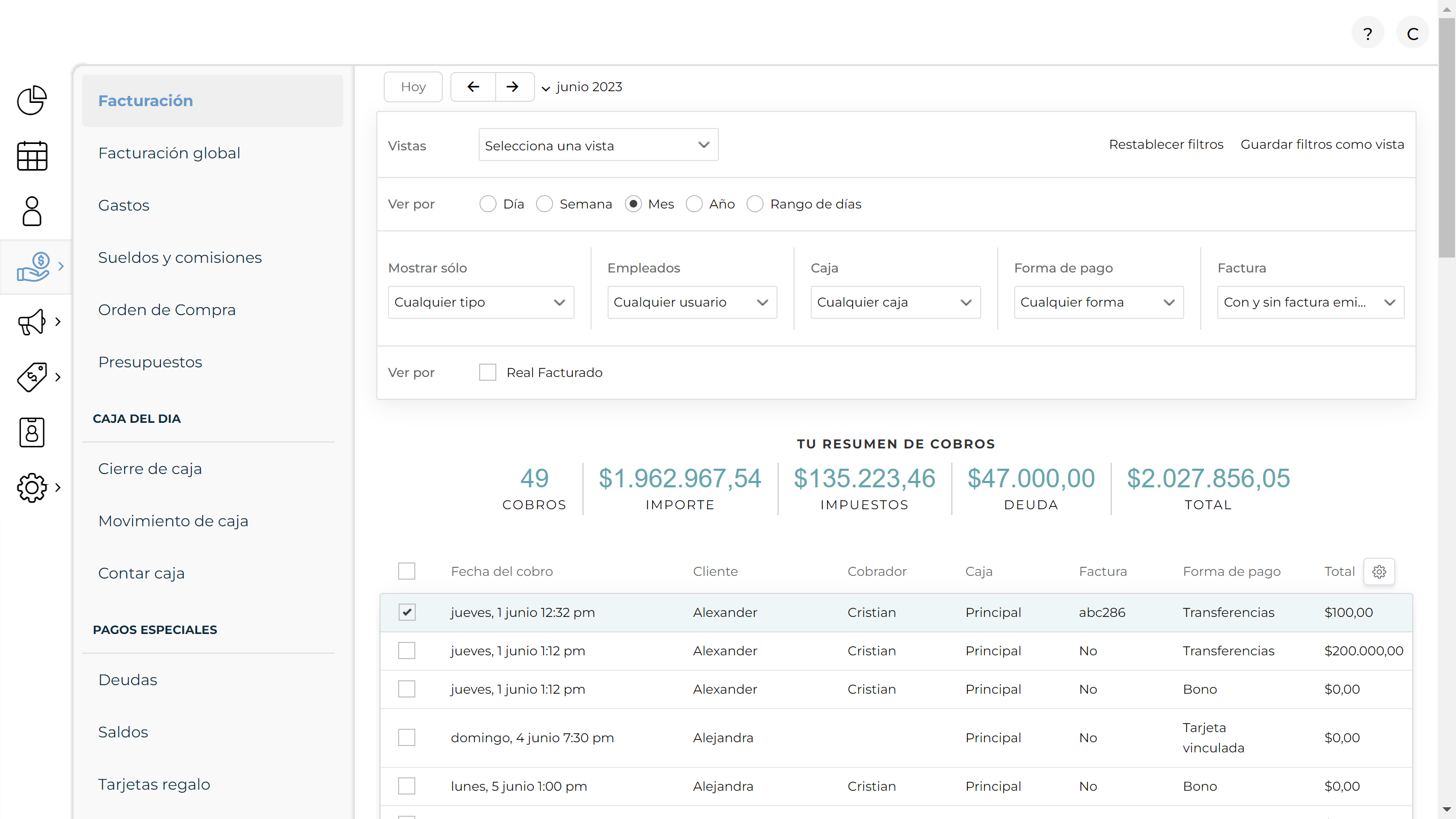Open the Cualquier forma dropdown

pos(1099,302)
